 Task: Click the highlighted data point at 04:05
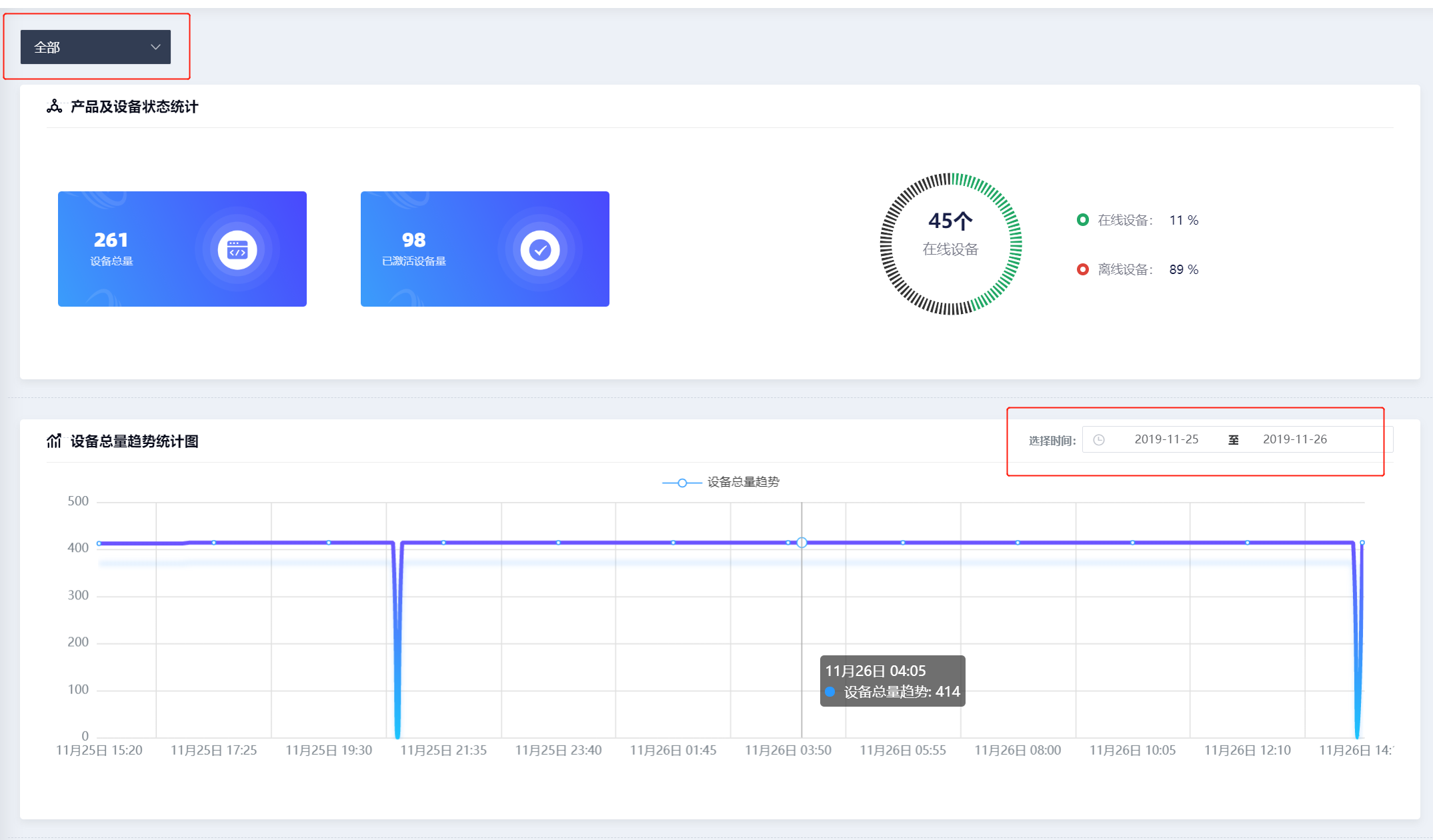click(x=802, y=543)
